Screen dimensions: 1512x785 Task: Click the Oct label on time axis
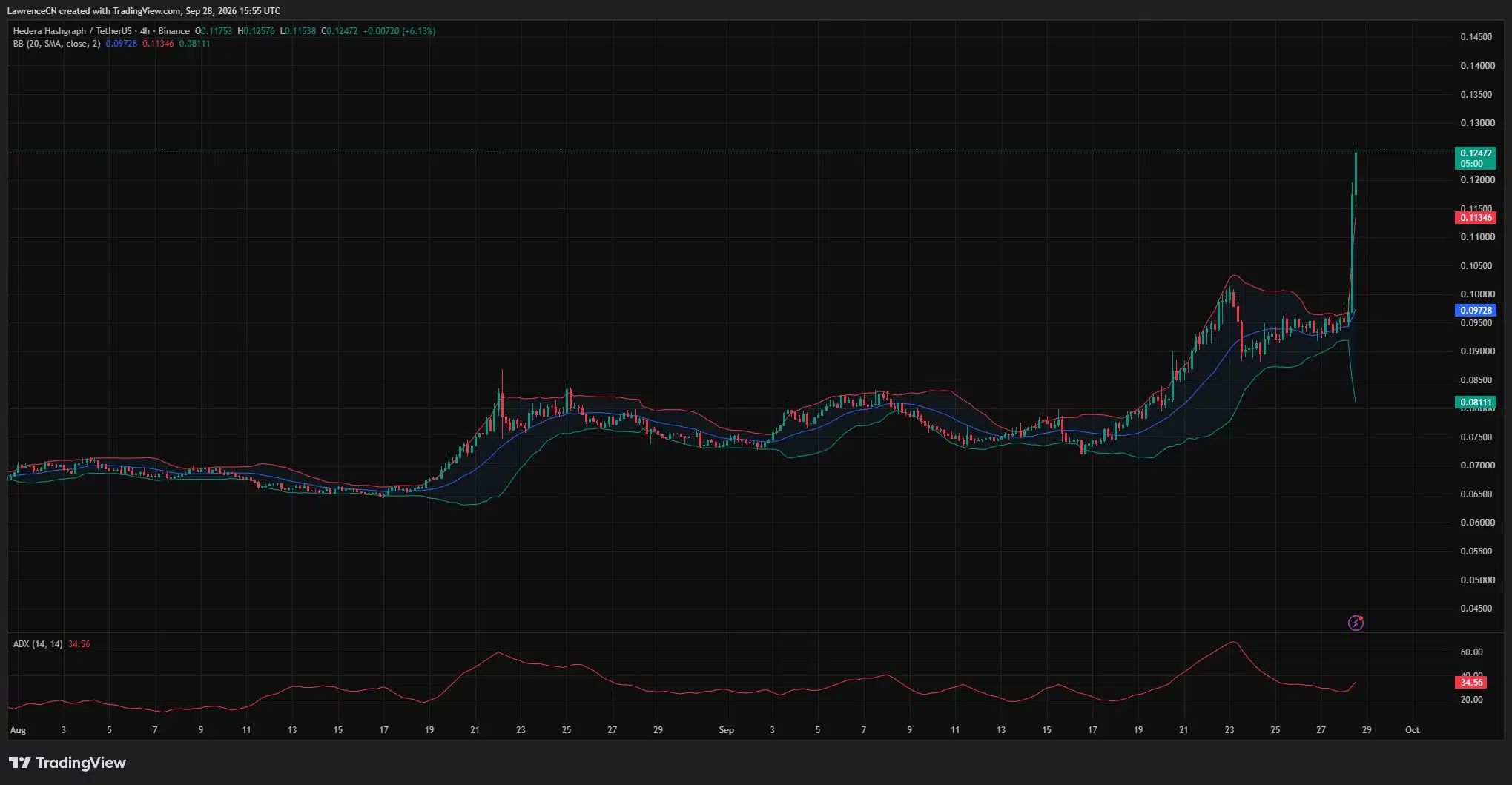(x=1413, y=730)
